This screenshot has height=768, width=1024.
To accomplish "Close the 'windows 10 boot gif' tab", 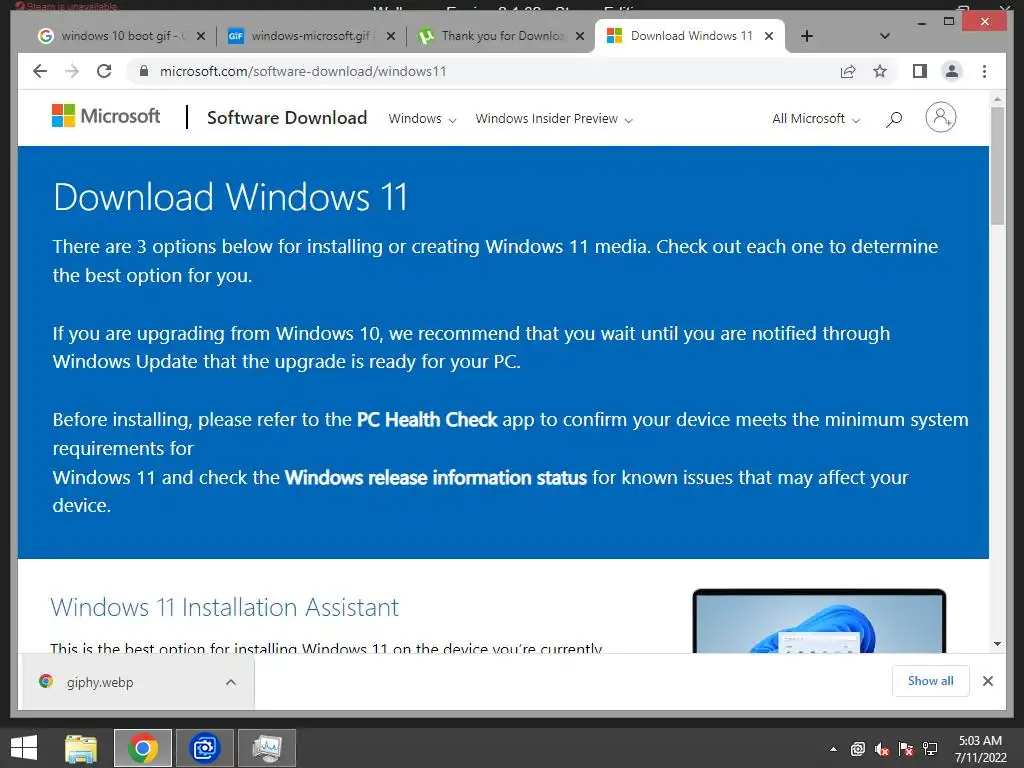I will click(201, 36).
